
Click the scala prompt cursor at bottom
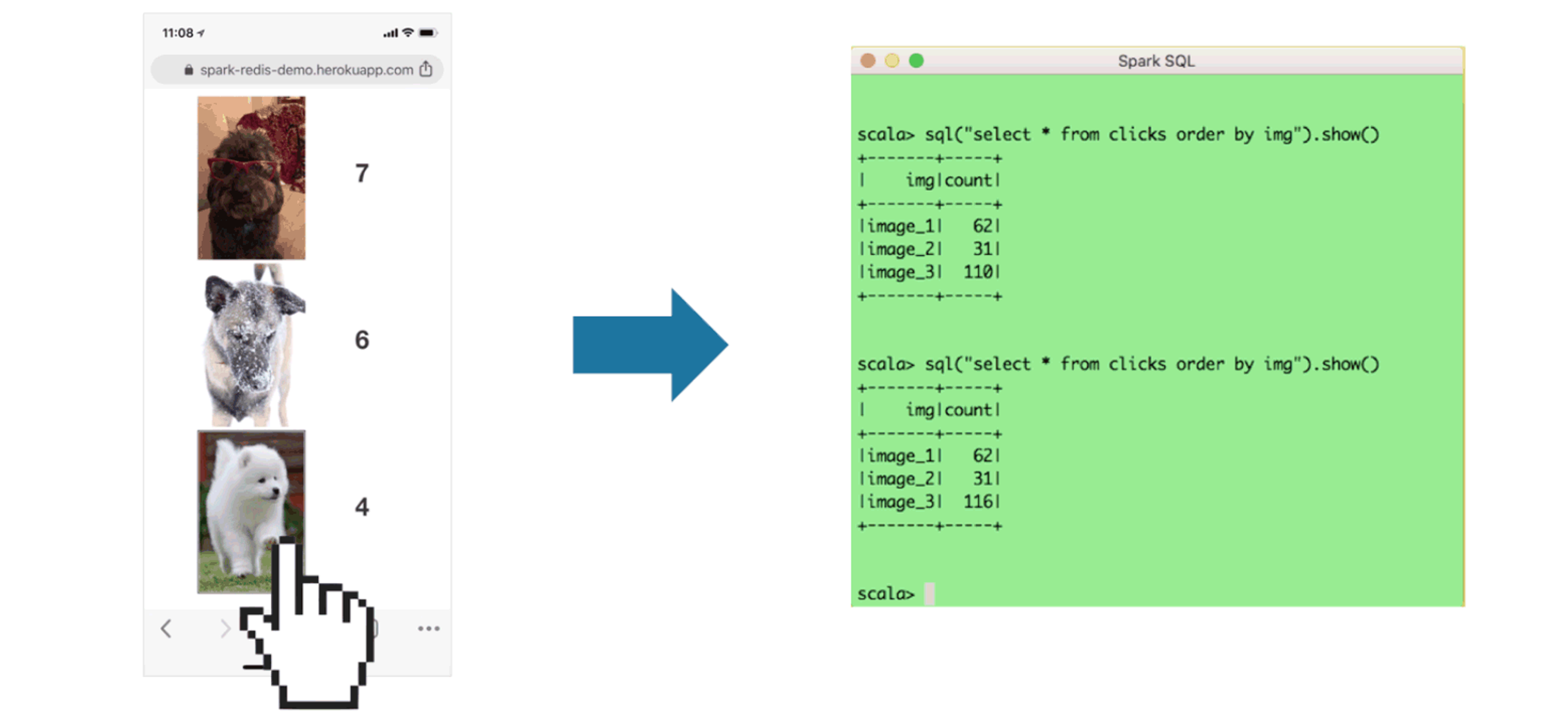tap(929, 593)
